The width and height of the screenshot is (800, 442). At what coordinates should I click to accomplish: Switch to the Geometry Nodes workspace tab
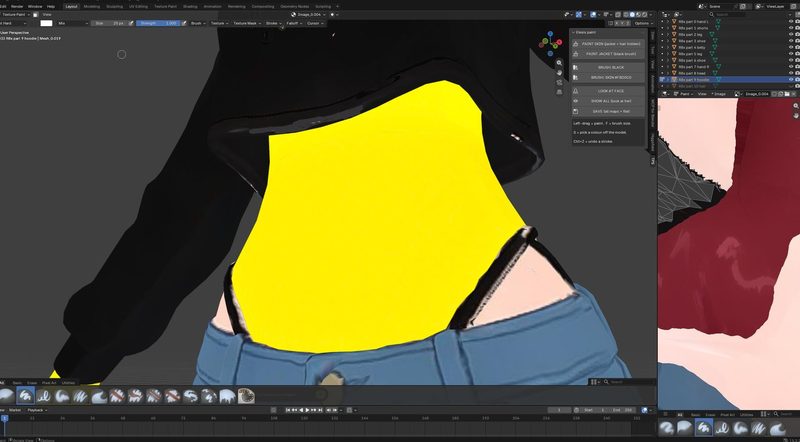click(x=293, y=6)
